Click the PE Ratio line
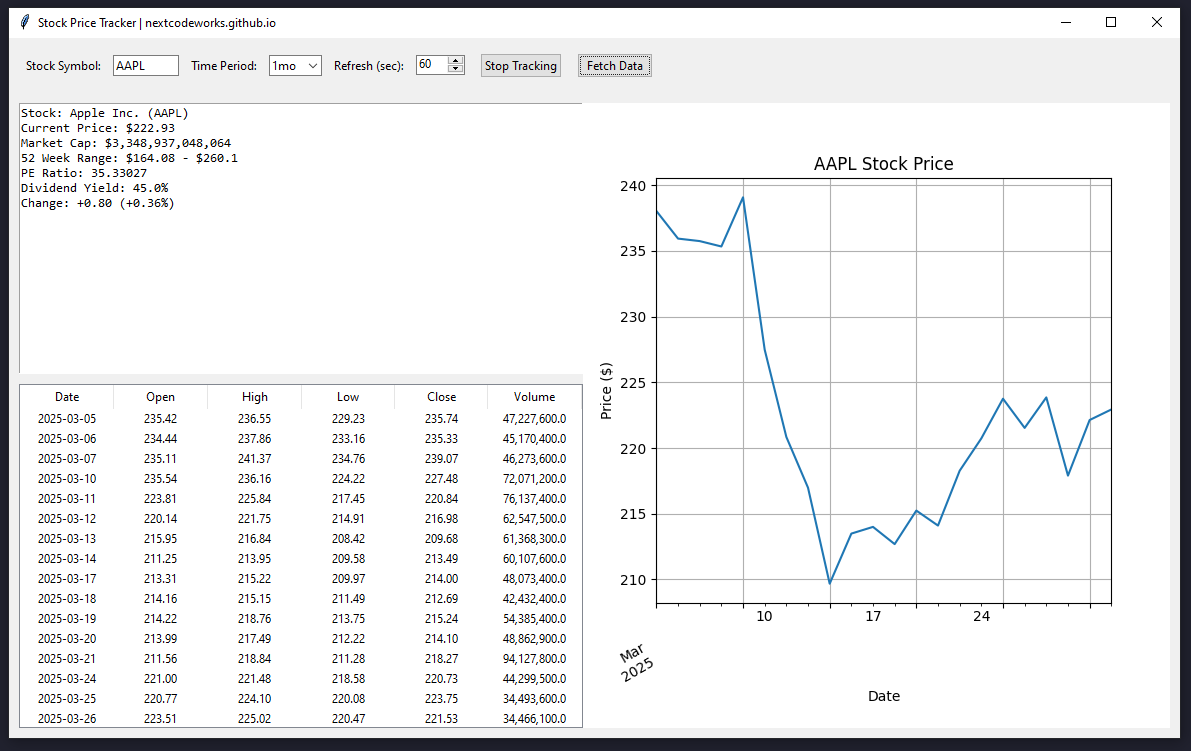 [84, 173]
